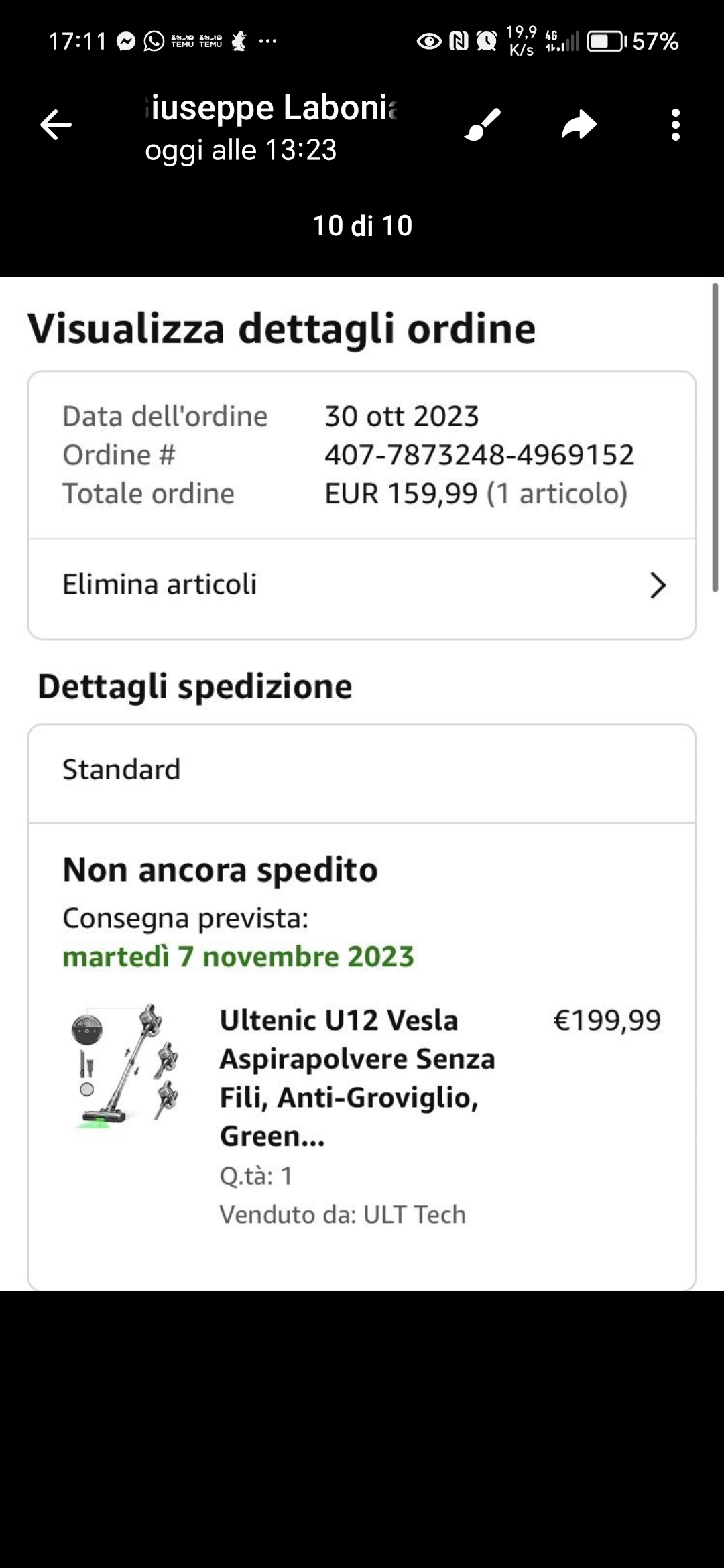Open the brush edit tool

[483, 125]
